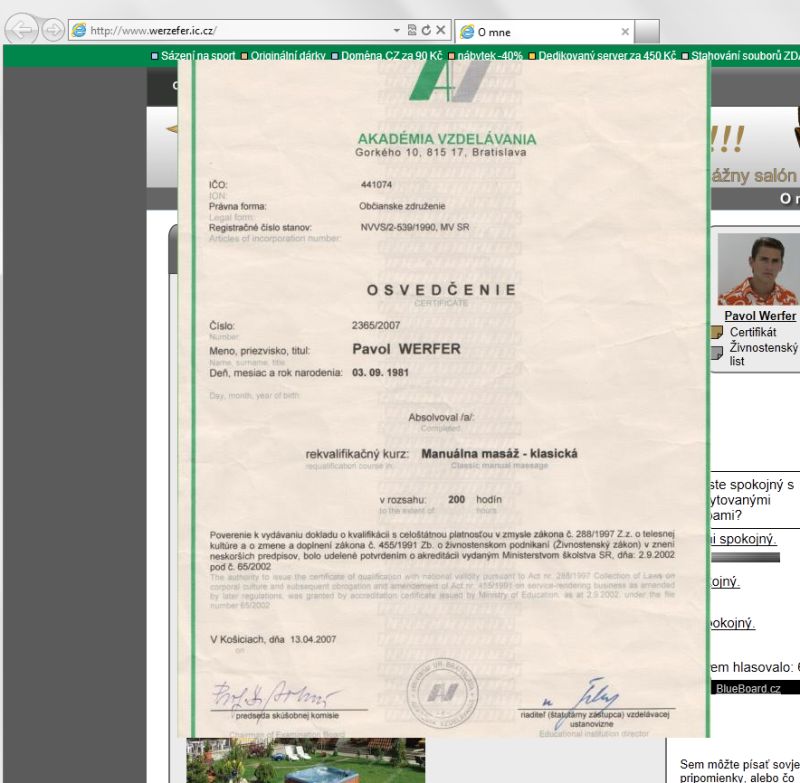Click the 'AKADÉMIA VZDELÁVANIA' certificate heading
This screenshot has width=800, height=783.
click(x=447, y=139)
